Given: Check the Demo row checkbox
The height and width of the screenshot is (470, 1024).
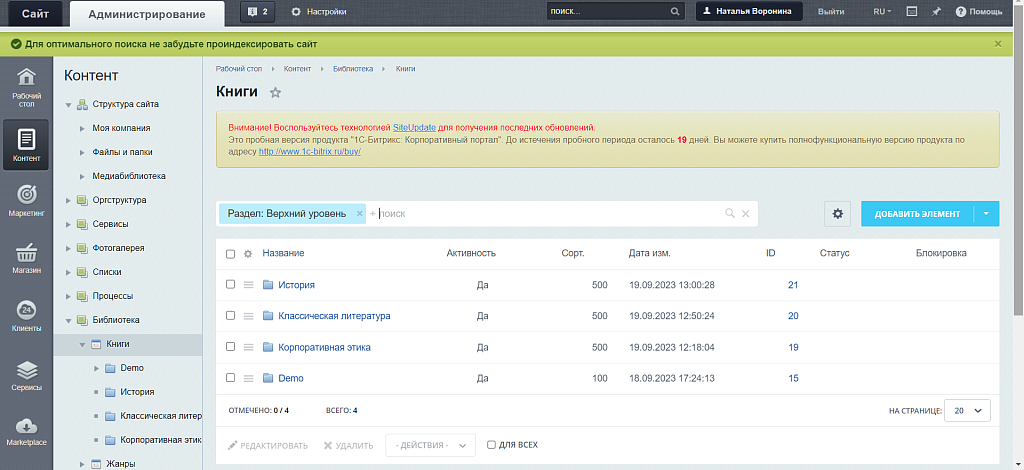Looking at the screenshot, I should (231, 378).
